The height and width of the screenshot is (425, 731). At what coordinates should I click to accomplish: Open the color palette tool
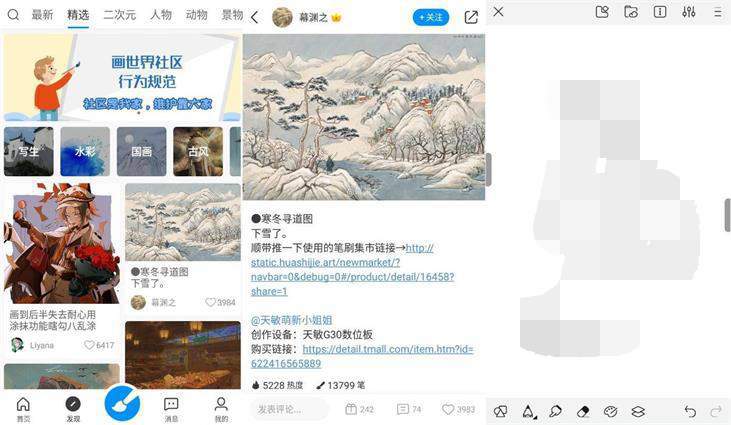[610, 411]
